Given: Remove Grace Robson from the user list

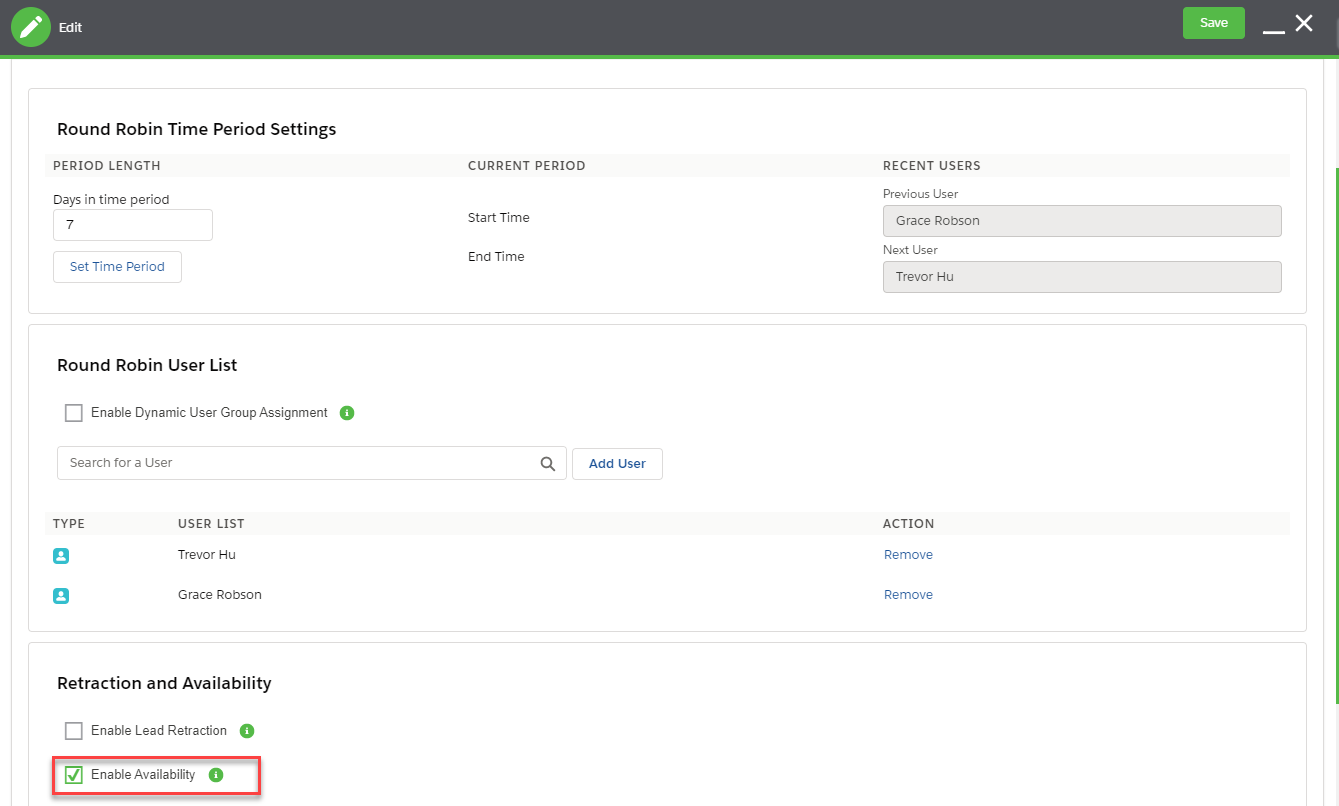Looking at the screenshot, I should (908, 594).
